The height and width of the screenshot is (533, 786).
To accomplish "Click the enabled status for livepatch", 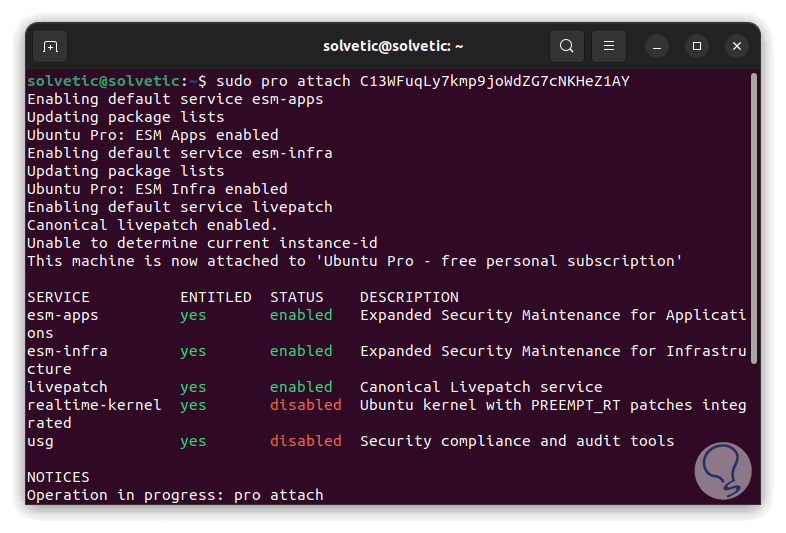I will pyautogui.click(x=301, y=387).
